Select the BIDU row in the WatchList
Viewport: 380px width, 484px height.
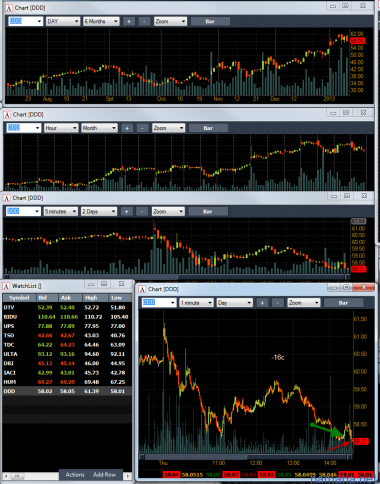tap(67, 317)
